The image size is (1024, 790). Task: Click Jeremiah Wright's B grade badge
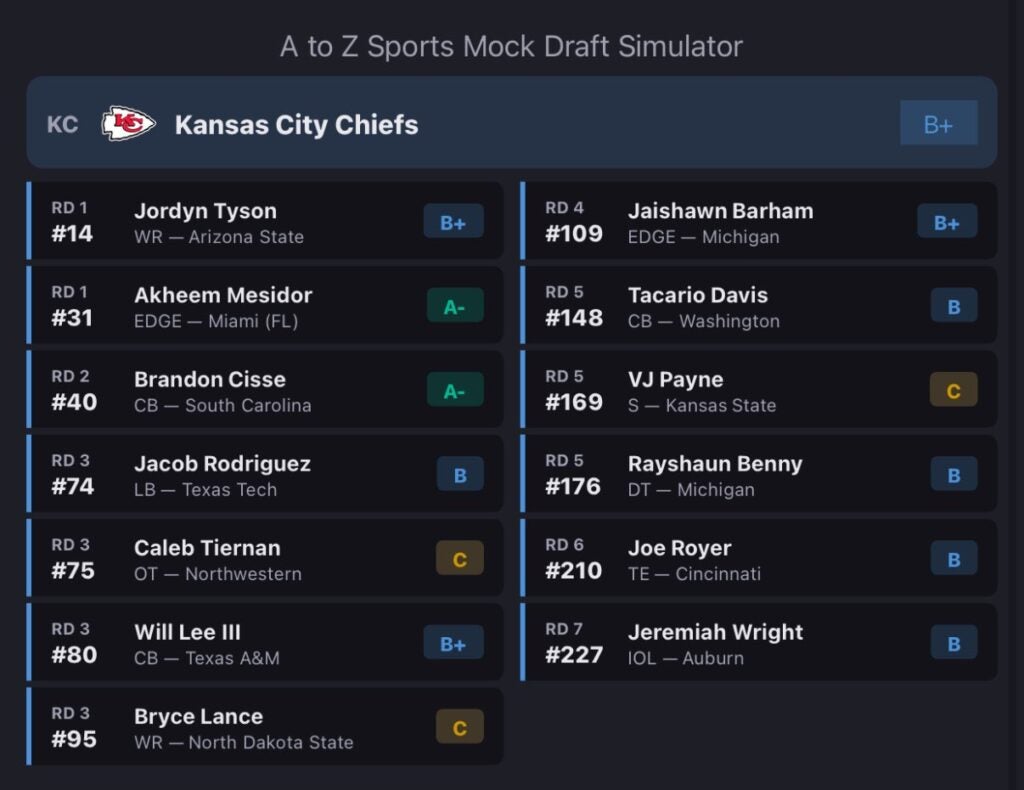point(953,642)
